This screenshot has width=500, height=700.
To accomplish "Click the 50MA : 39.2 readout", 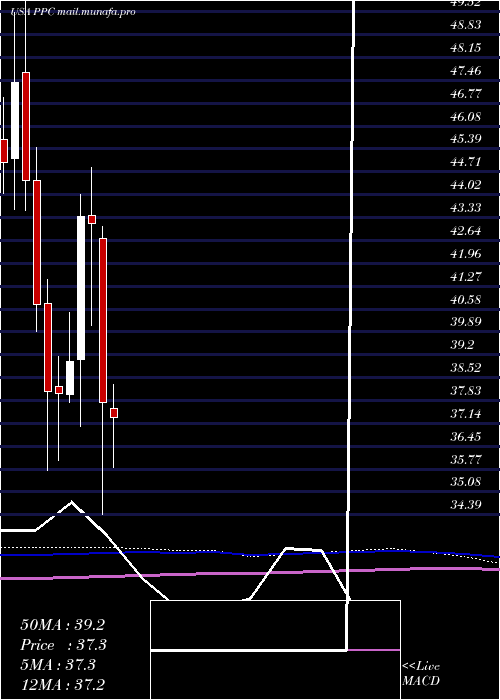I will coord(62,625).
